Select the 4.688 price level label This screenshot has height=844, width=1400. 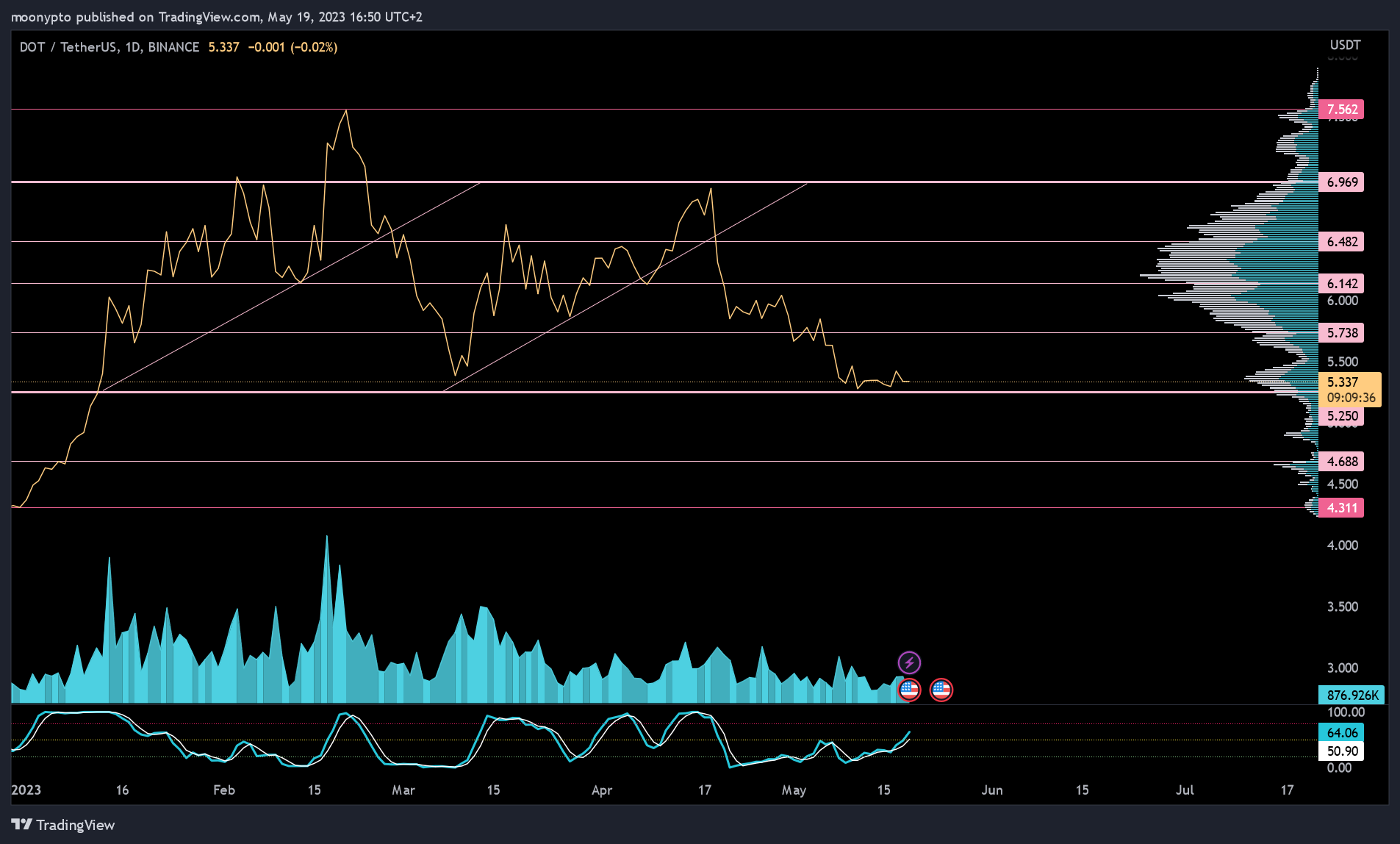1341,462
